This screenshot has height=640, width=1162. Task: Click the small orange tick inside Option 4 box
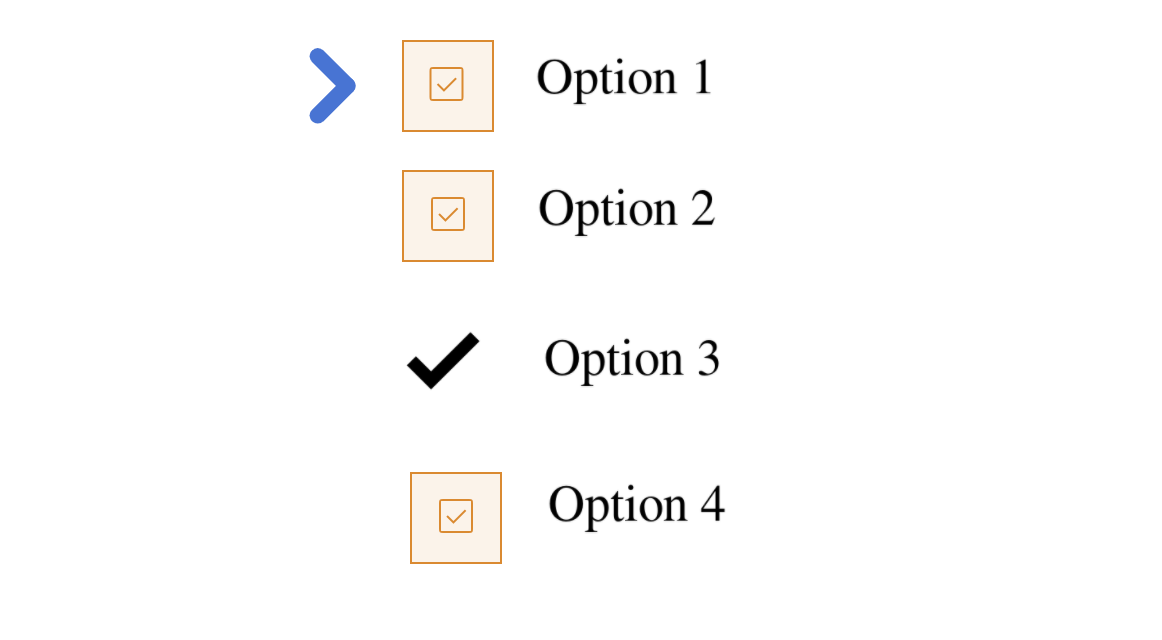tap(456, 516)
